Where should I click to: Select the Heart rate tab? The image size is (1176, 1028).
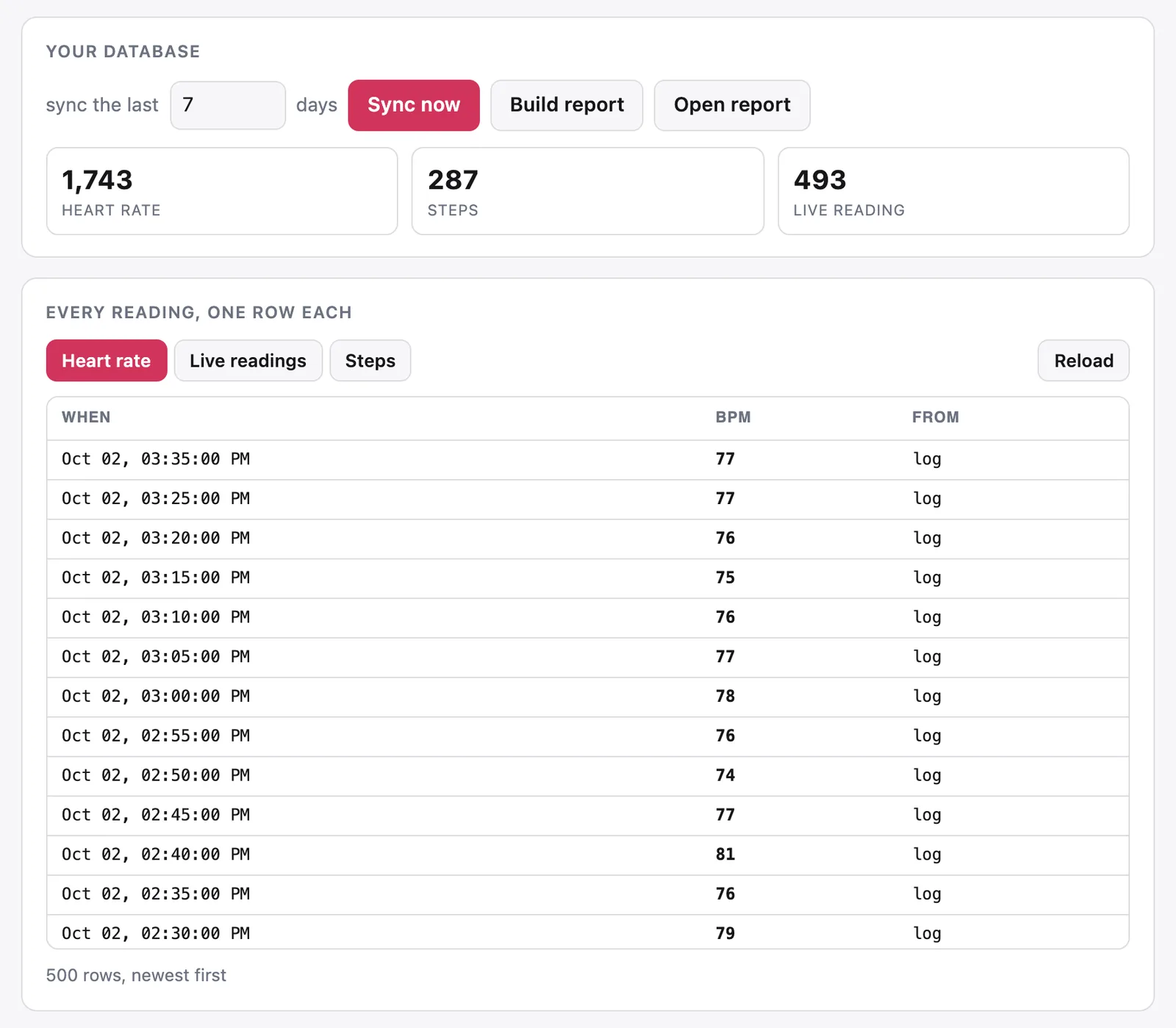107,361
